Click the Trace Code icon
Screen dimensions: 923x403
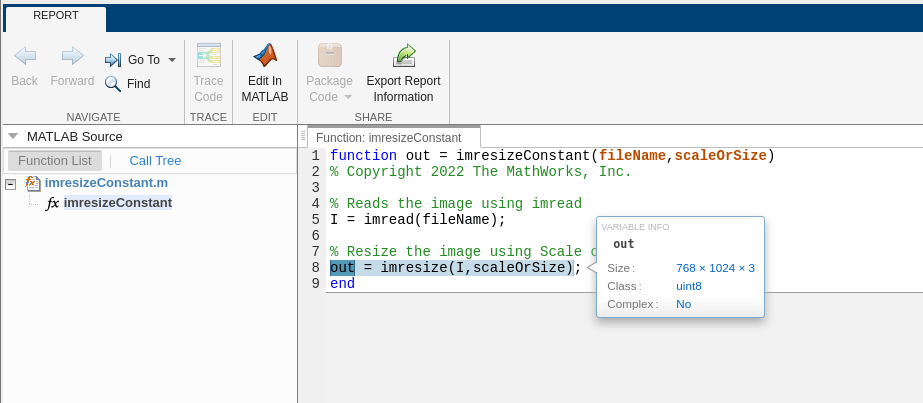tap(209, 56)
